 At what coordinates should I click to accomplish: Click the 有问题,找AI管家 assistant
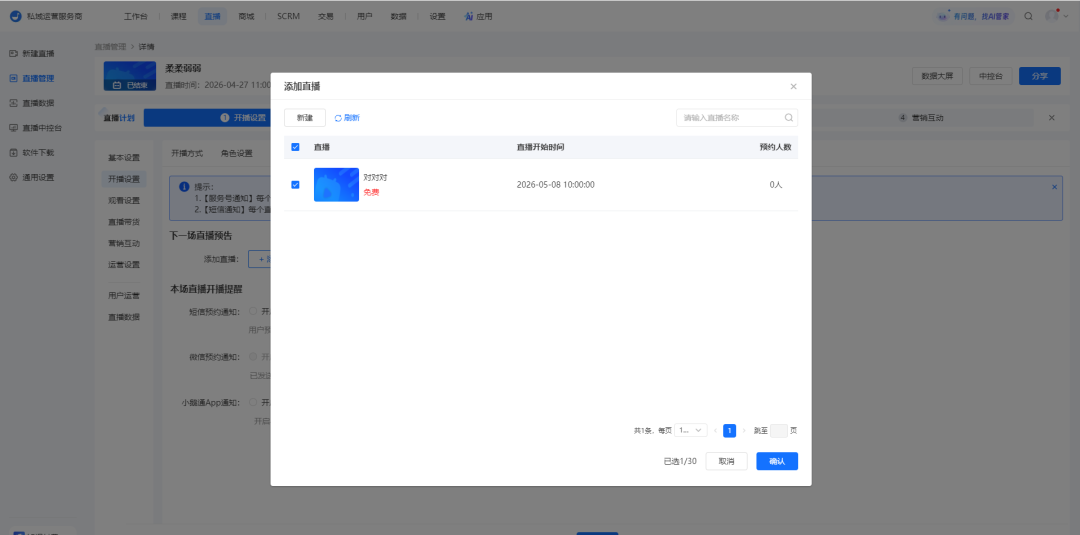[x=977, y=17]
